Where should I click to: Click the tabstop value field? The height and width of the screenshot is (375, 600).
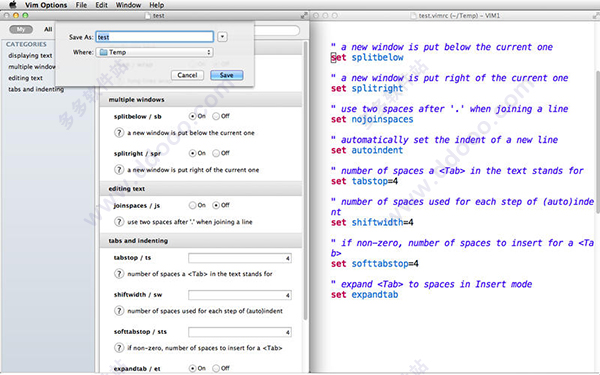coord(240,258)
